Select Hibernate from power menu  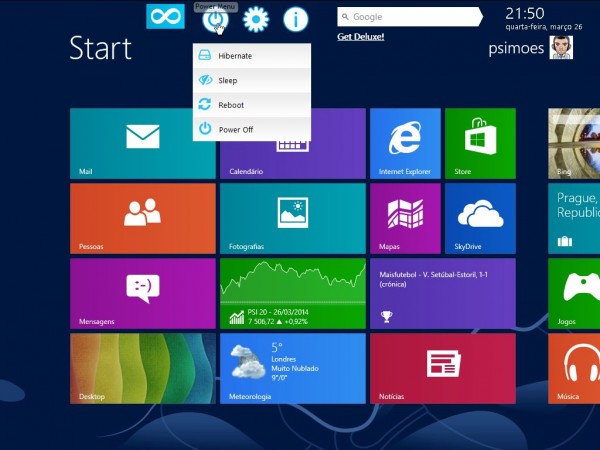click(252, 56)
